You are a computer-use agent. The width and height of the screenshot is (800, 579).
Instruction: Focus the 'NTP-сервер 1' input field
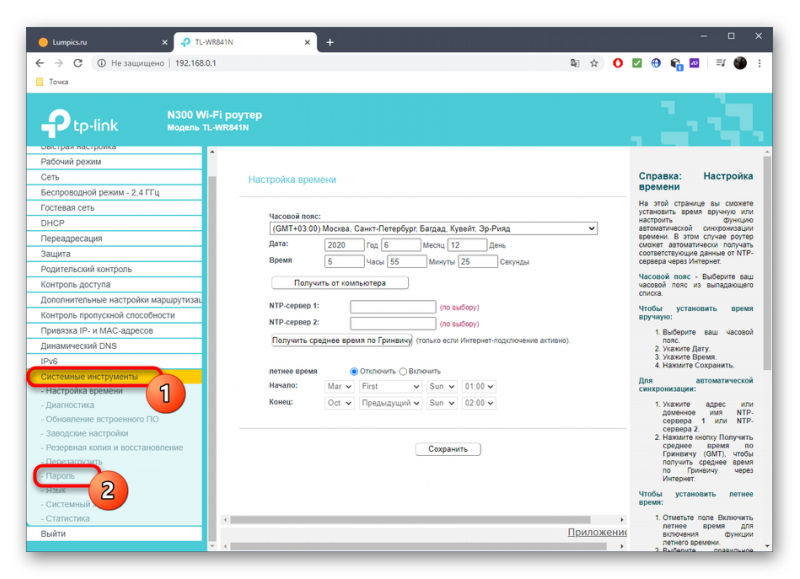[x=393, y=307]
